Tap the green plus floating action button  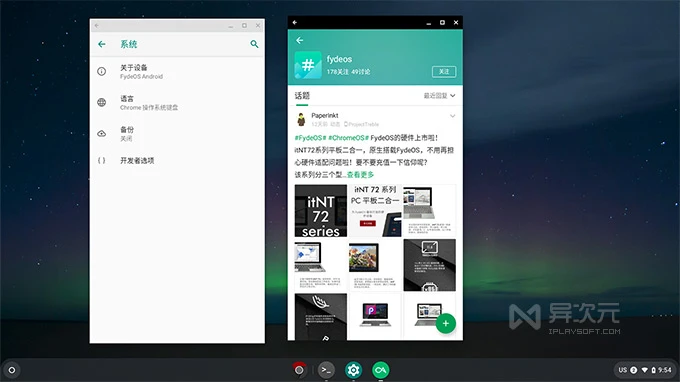(445, 323)
